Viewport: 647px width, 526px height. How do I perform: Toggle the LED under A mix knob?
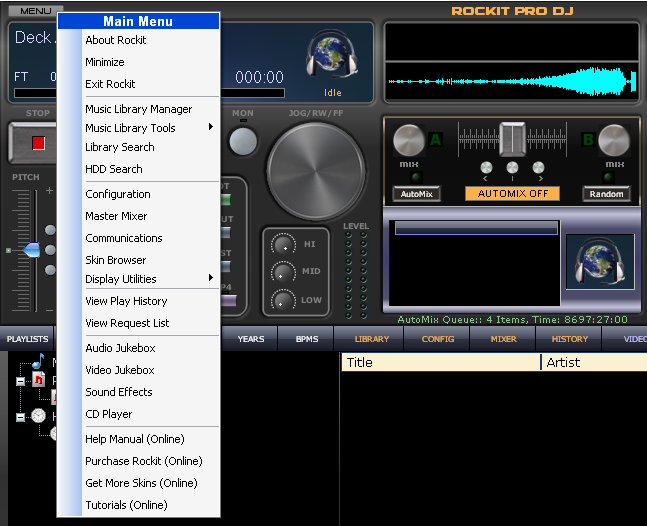click(416, 177)
